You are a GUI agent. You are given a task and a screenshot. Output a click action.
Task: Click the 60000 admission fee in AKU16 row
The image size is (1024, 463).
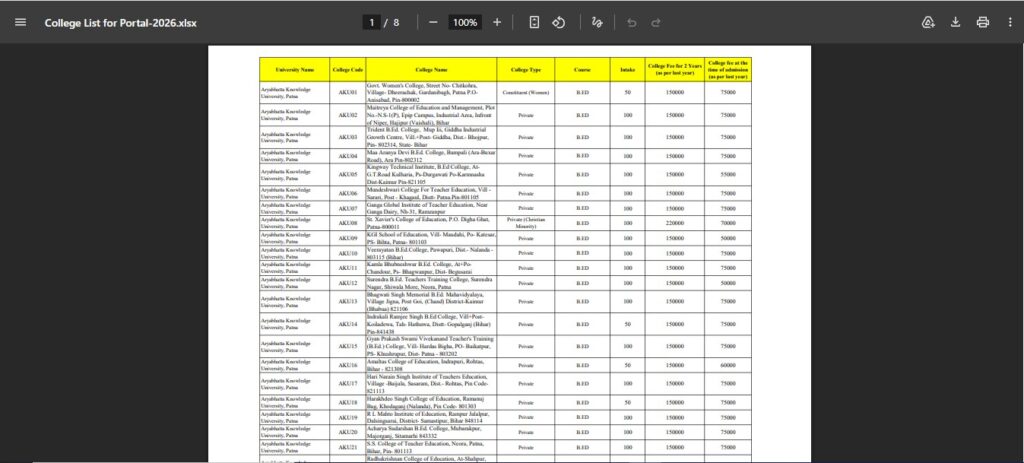coord(728,365)
